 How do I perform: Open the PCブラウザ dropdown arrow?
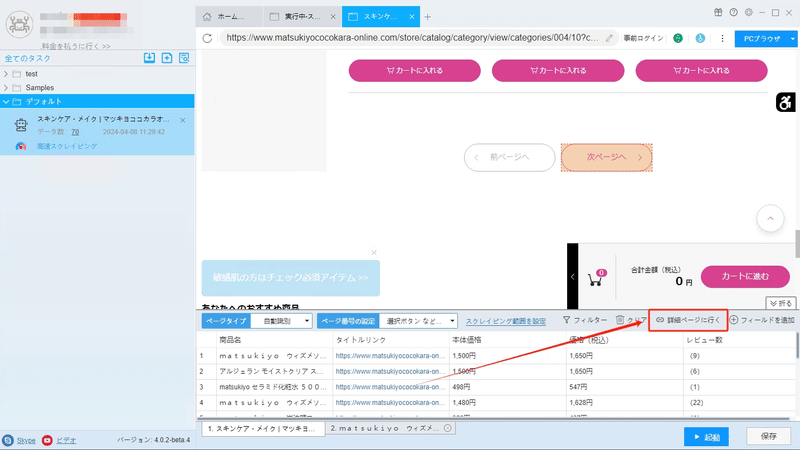(792, 38)
